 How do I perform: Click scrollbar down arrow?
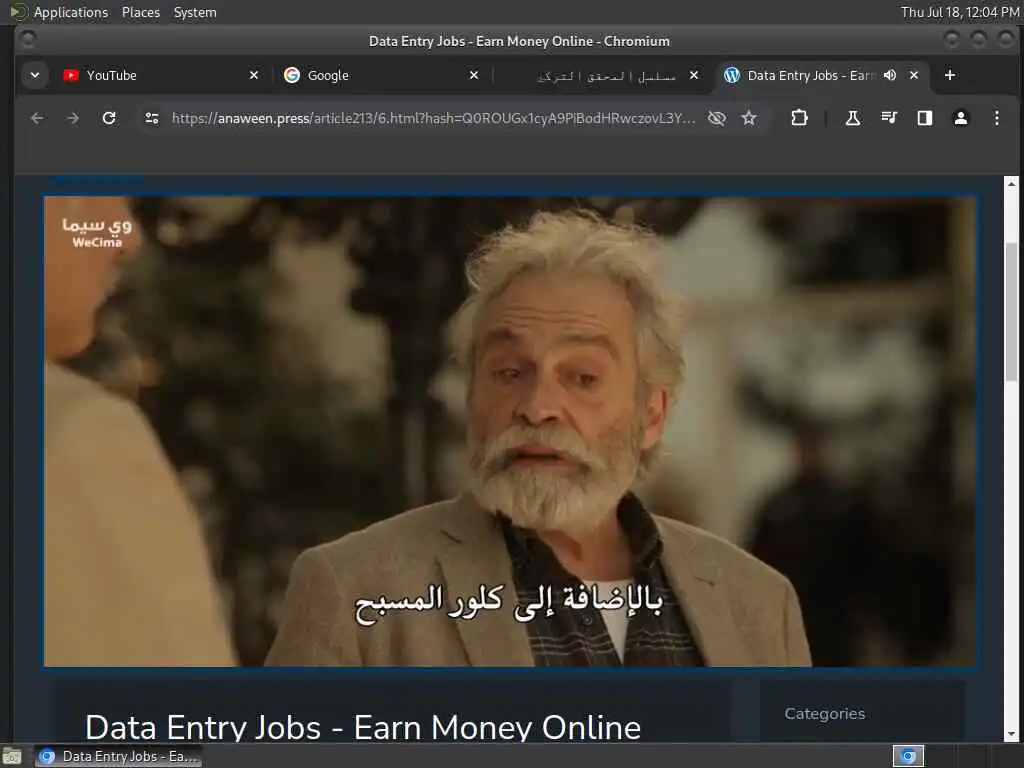1011,735
